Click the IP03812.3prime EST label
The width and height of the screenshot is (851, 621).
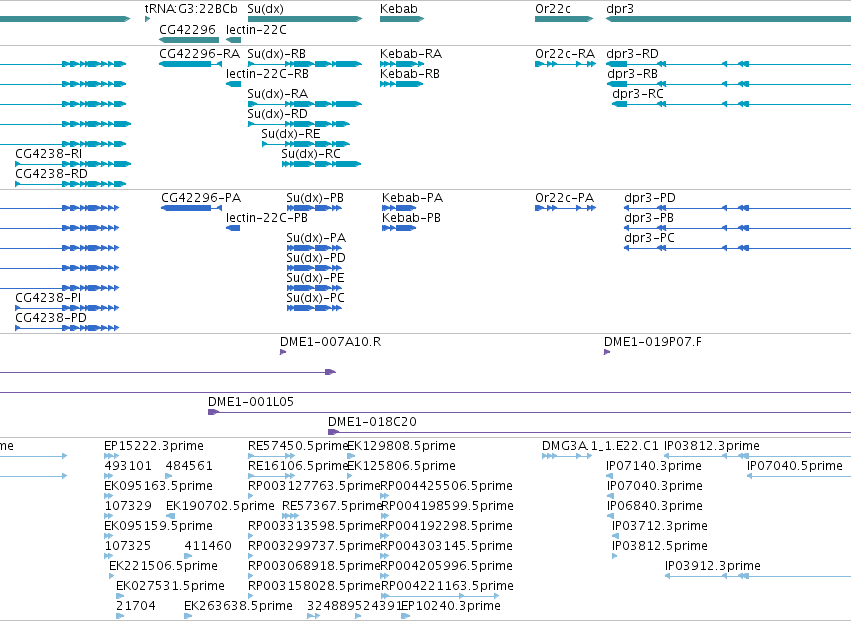(712, 446)
